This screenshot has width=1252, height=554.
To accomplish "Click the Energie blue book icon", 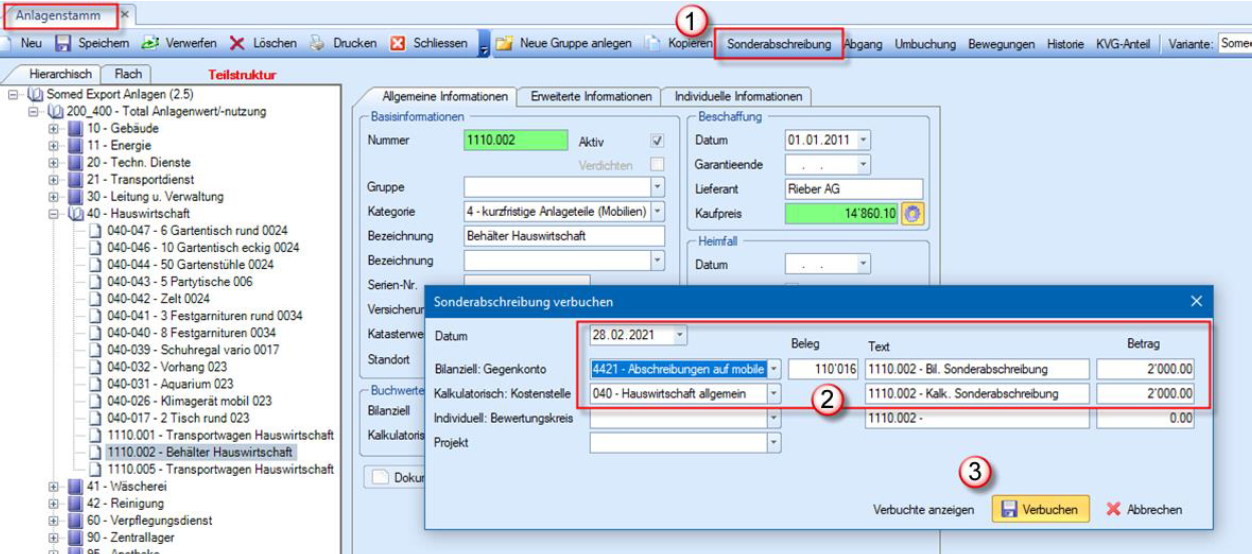I will tap(75, 146).
